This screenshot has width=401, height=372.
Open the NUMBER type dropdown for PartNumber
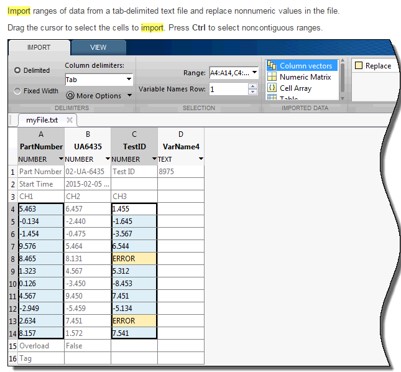(61, 159)
